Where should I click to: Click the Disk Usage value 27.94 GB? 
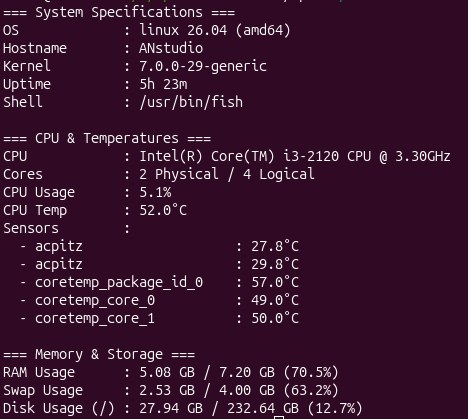click(171, 408)
